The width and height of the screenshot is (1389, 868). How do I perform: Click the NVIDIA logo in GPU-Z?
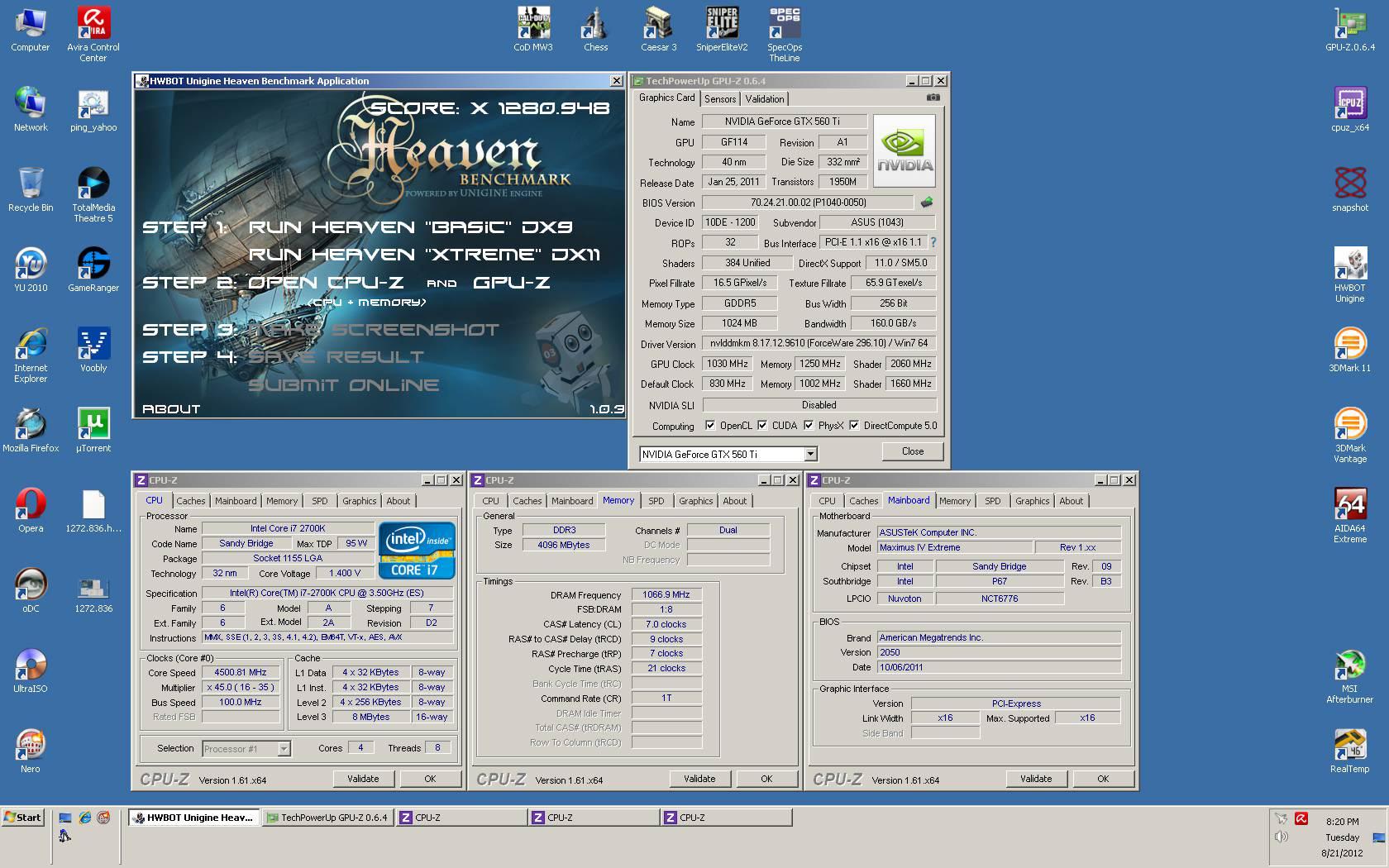905,152
